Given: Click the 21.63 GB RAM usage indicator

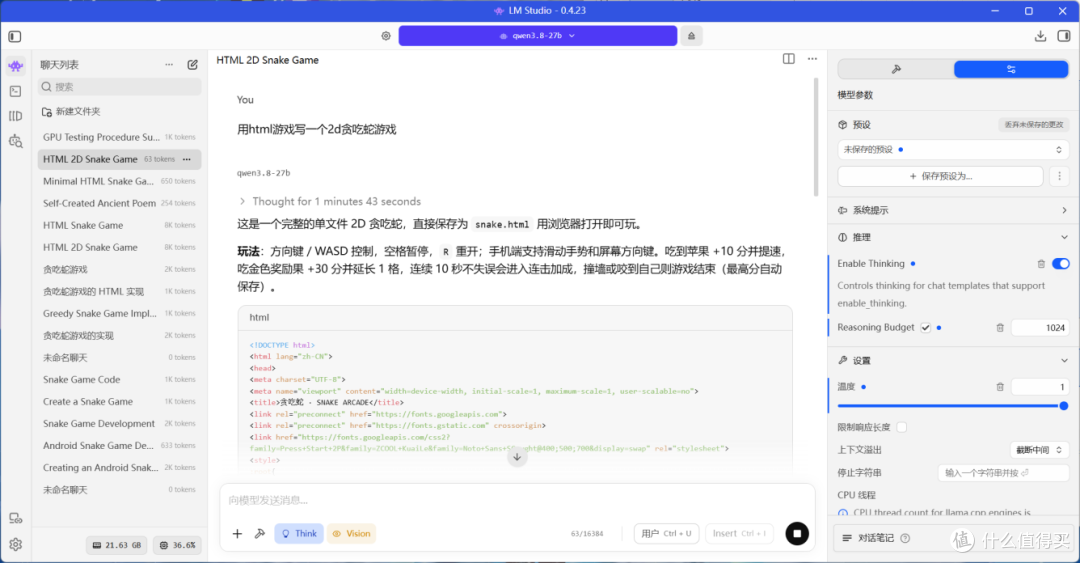Looking at the screenshot, I should pyautogui.click(x=116, y=545).
